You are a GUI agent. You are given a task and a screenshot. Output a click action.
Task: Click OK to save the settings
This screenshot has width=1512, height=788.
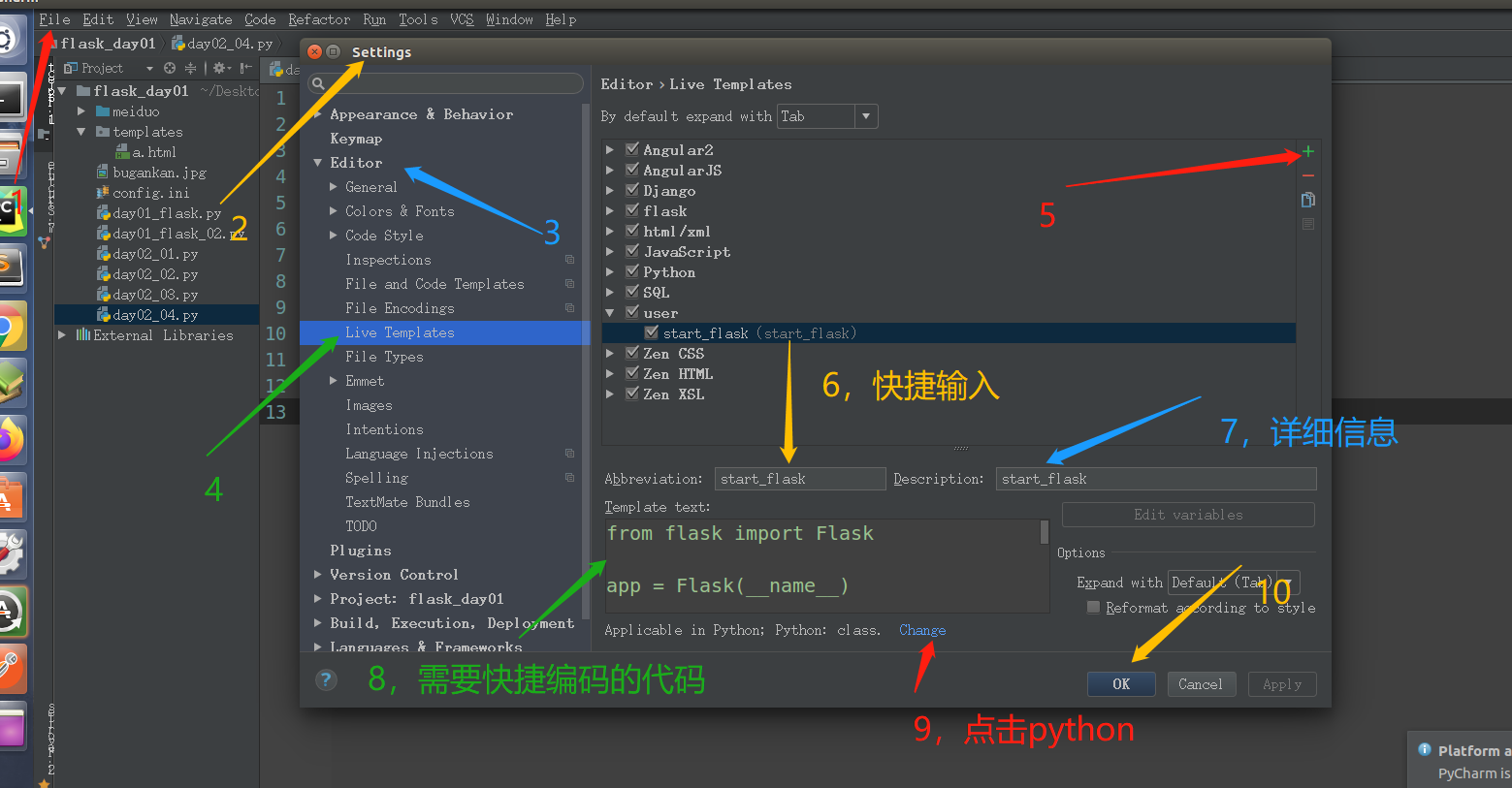click(x=1121, y=683)
